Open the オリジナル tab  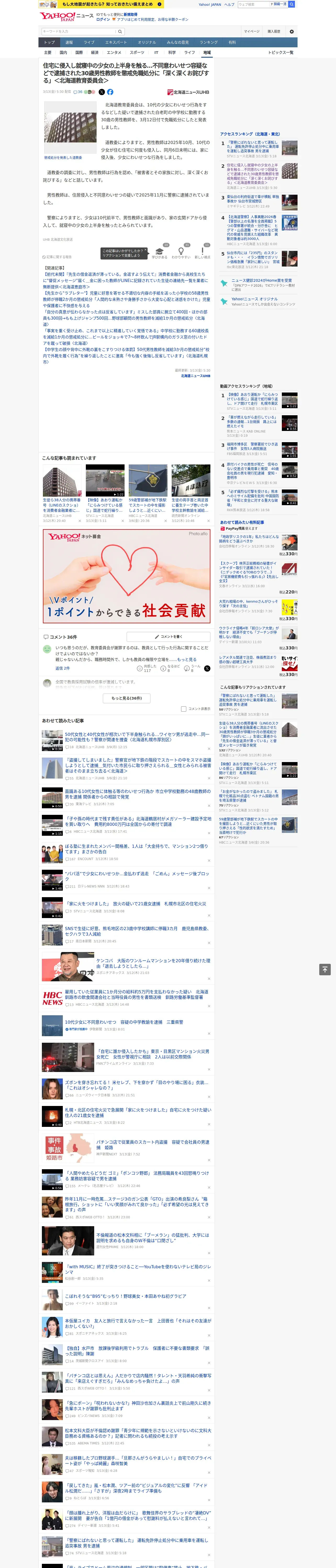(x=147, y=43)
